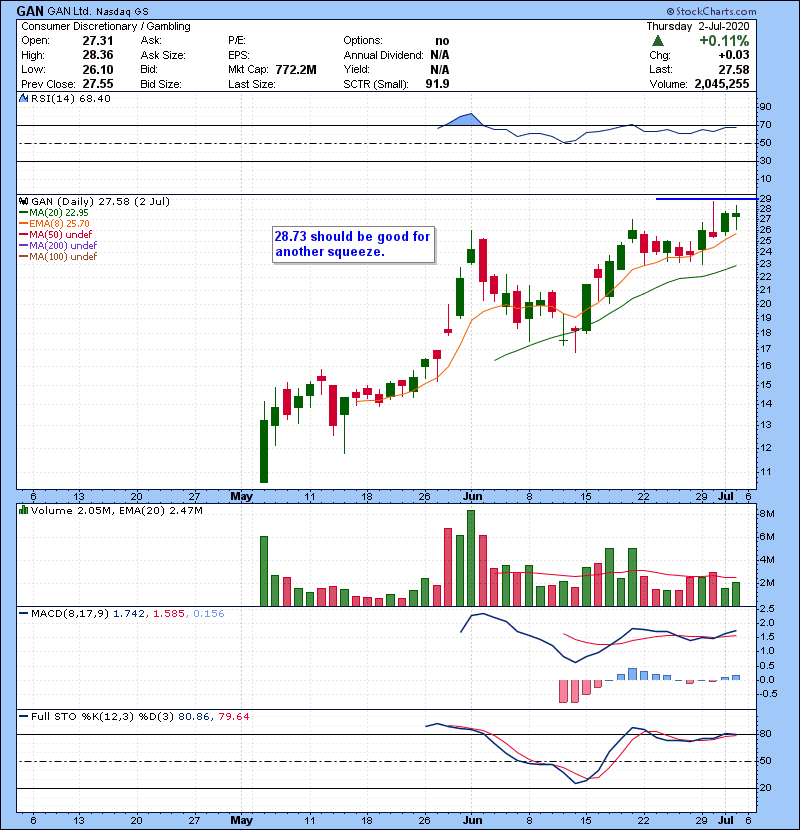Click the StockCharts.com watermark link

(x=711, y=11)
